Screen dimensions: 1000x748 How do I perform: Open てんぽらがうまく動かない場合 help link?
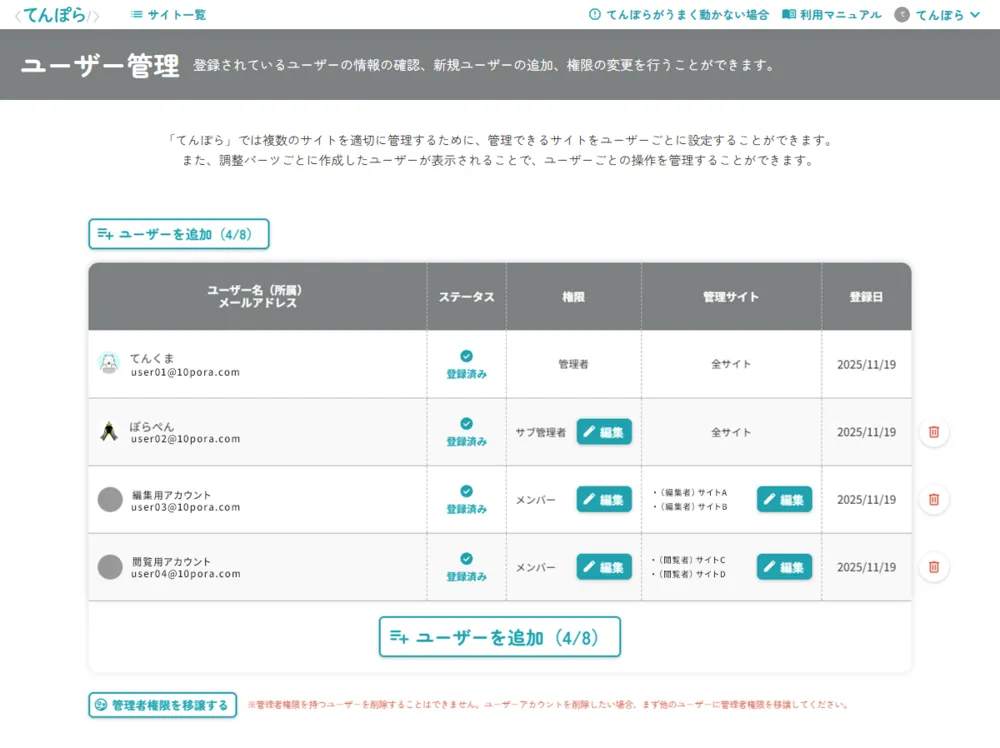coord(679,15)
